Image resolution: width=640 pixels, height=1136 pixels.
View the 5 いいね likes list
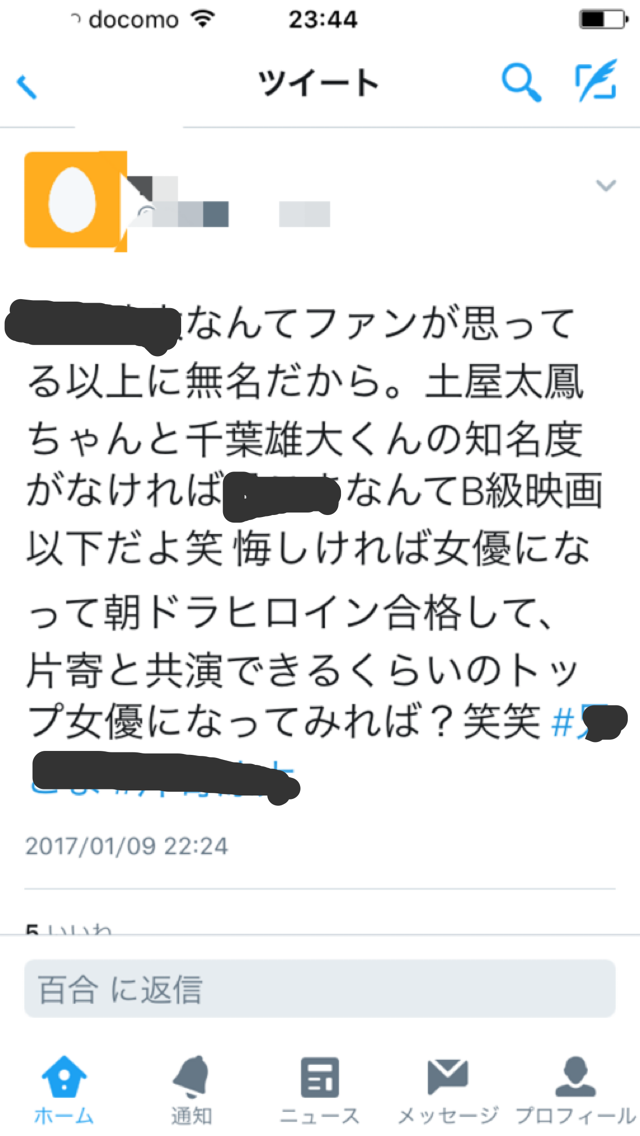tap(68, 928)
